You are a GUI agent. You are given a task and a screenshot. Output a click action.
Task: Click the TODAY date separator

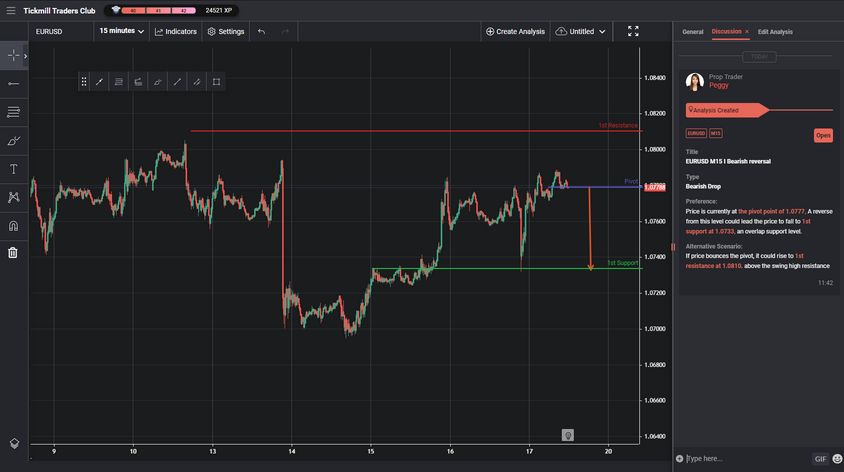(x=759, y=57)
